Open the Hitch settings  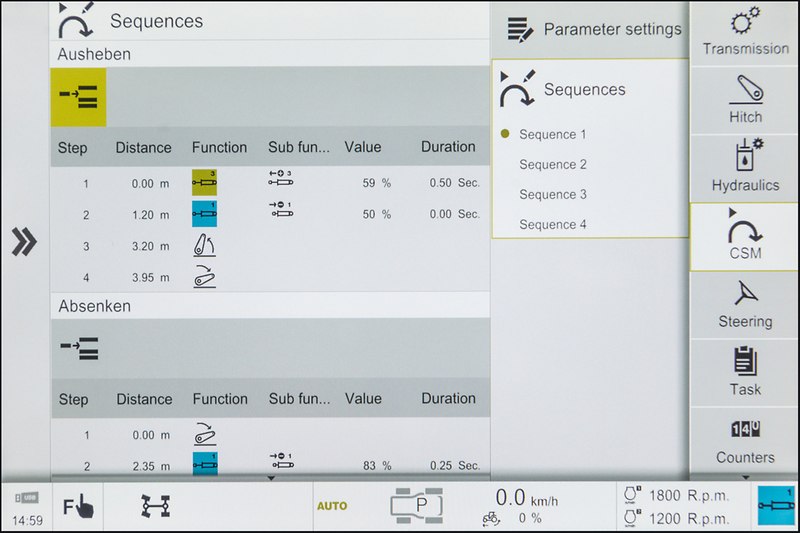point(745,100)
